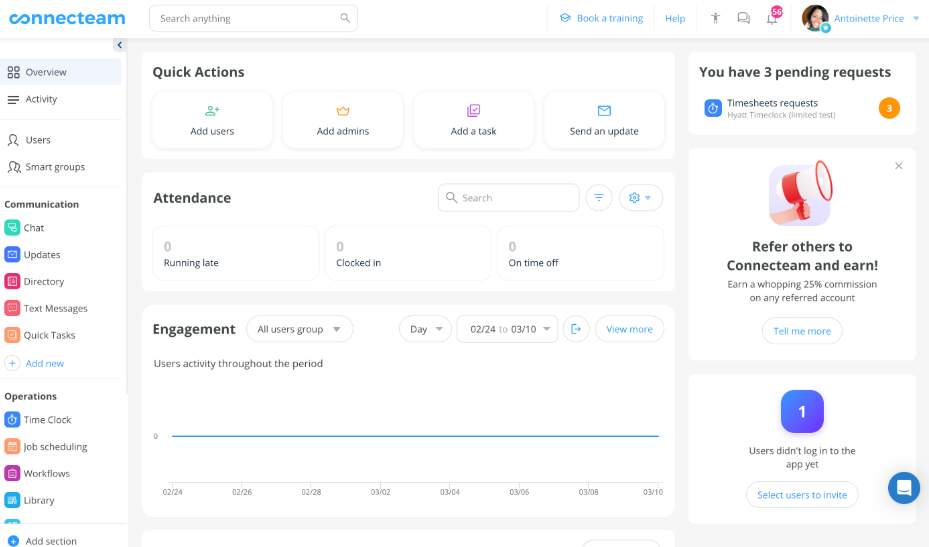
Task: Click Book a training link
Action: point(601,18)
